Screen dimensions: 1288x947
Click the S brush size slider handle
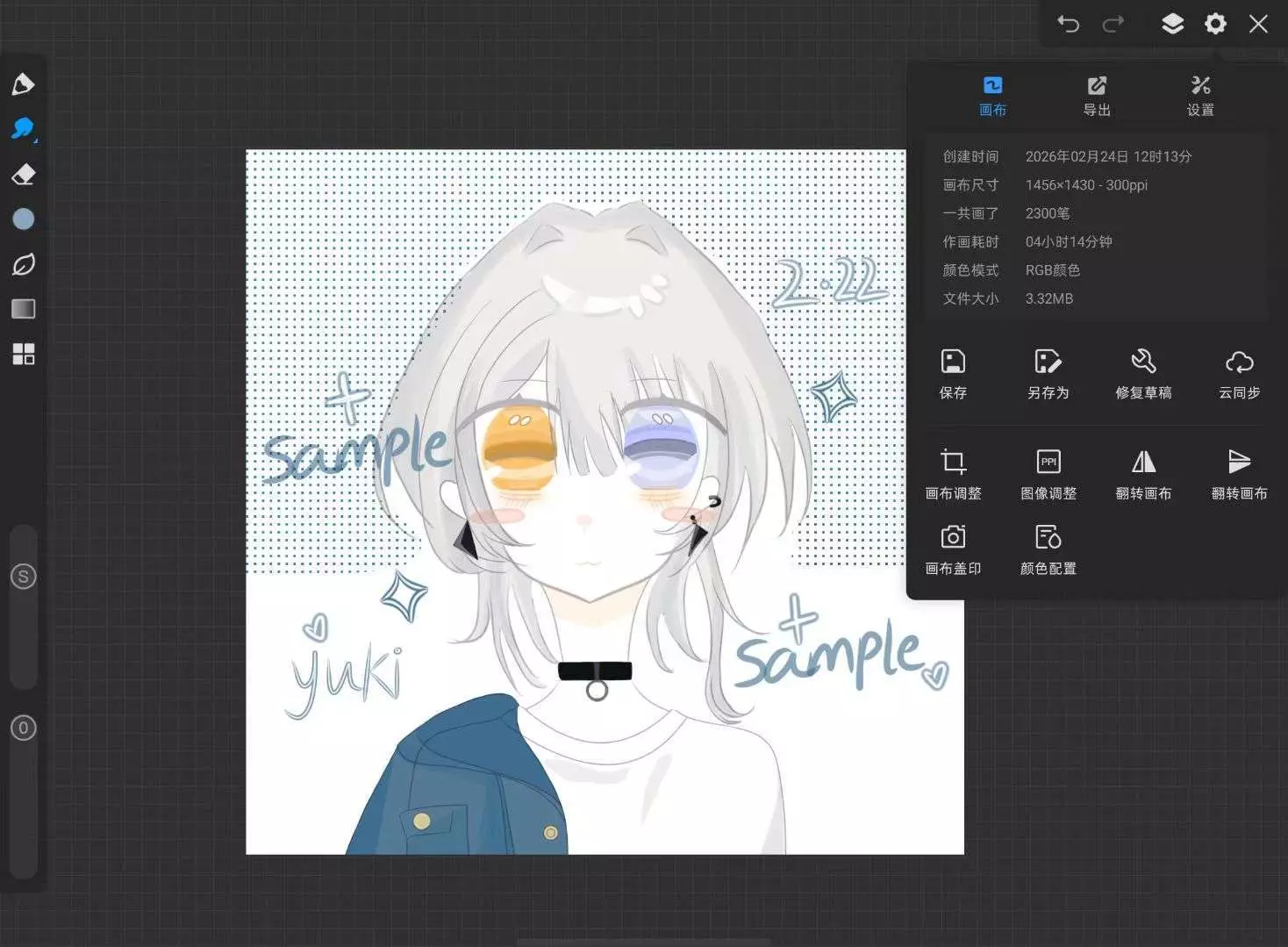(24, 577)
